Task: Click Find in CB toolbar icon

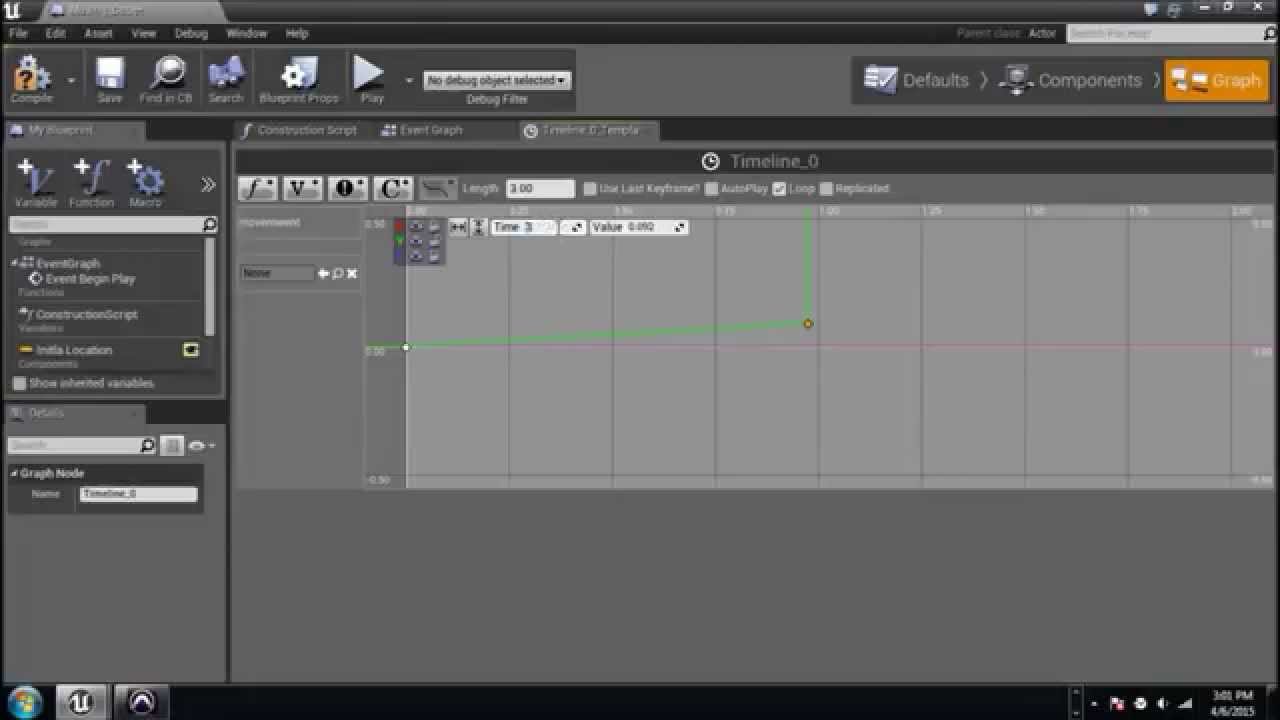Action: click(x=166, y=79)
